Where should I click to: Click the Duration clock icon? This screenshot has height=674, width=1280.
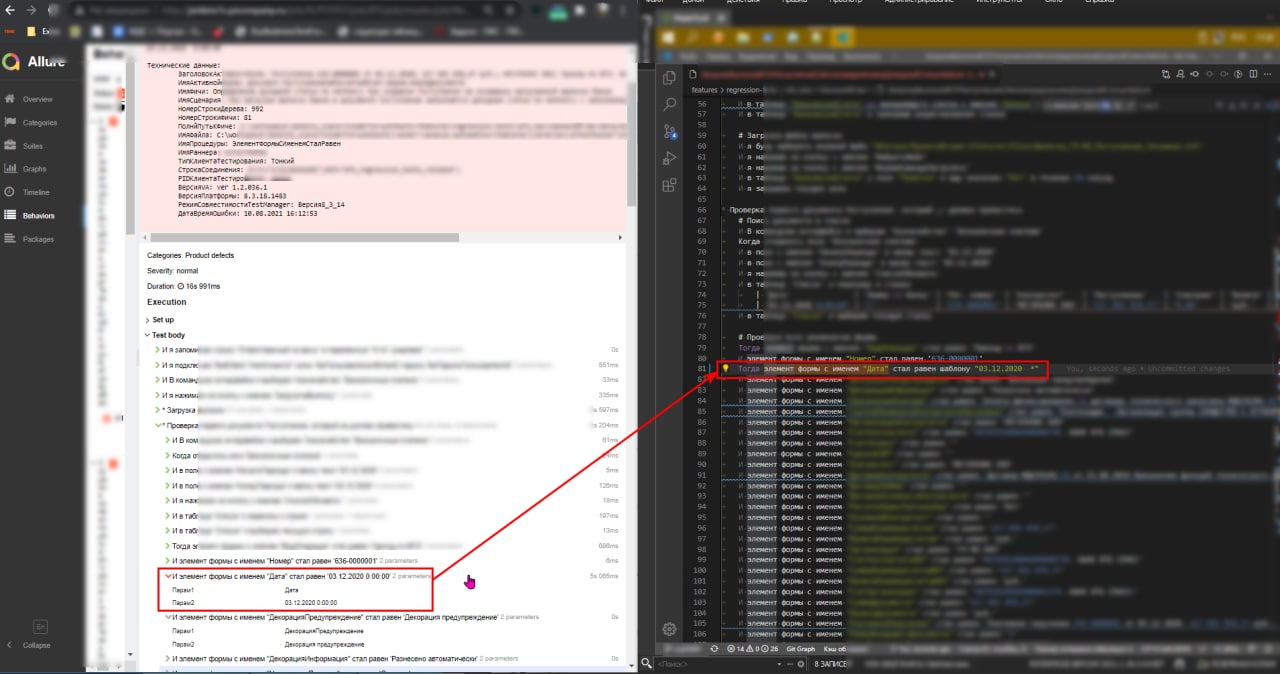[179, 286]
